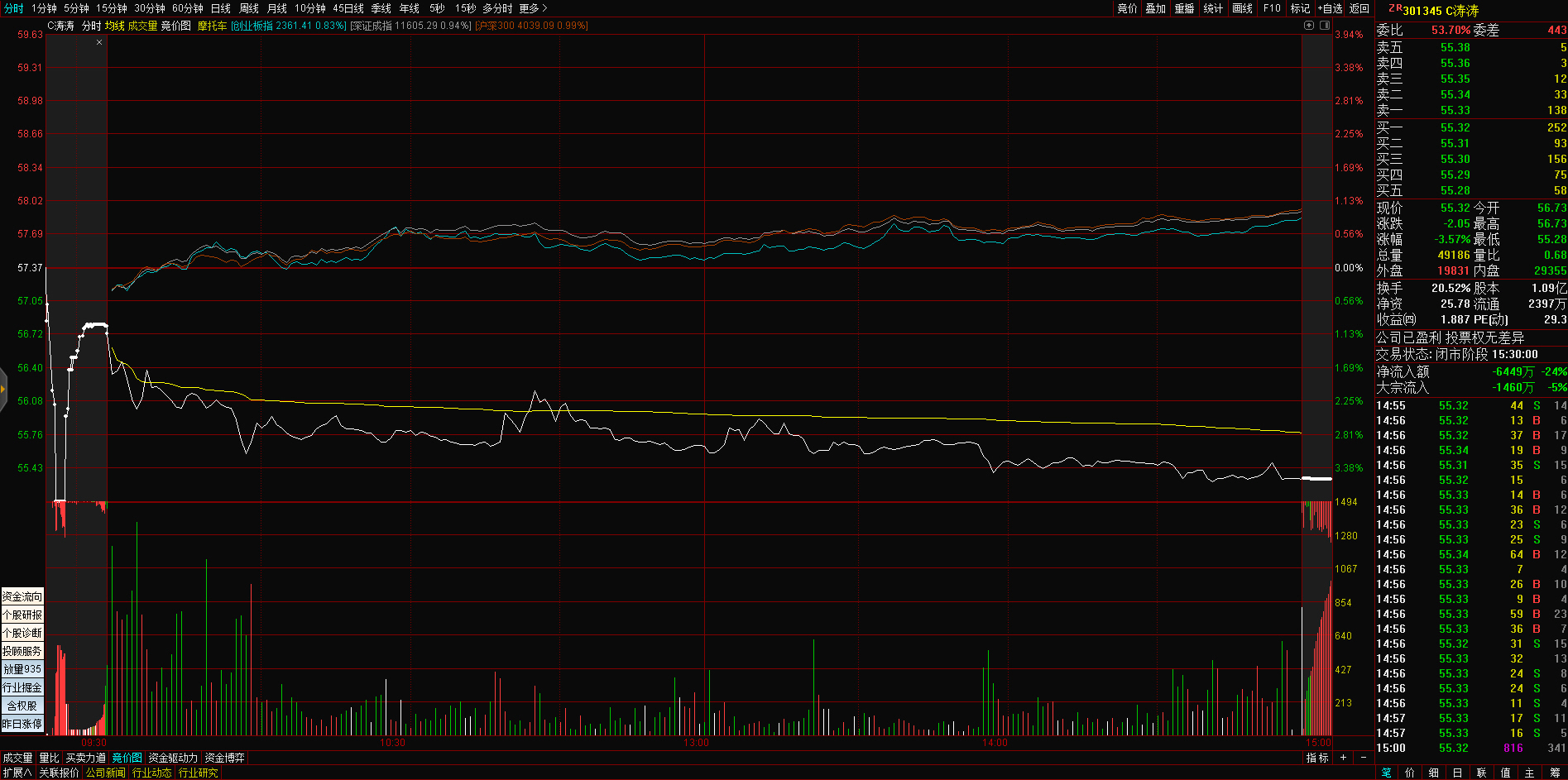Screen dimensions: 1568x780
Task: Click the upload arrow icon above the chart
Action: 1309,26
